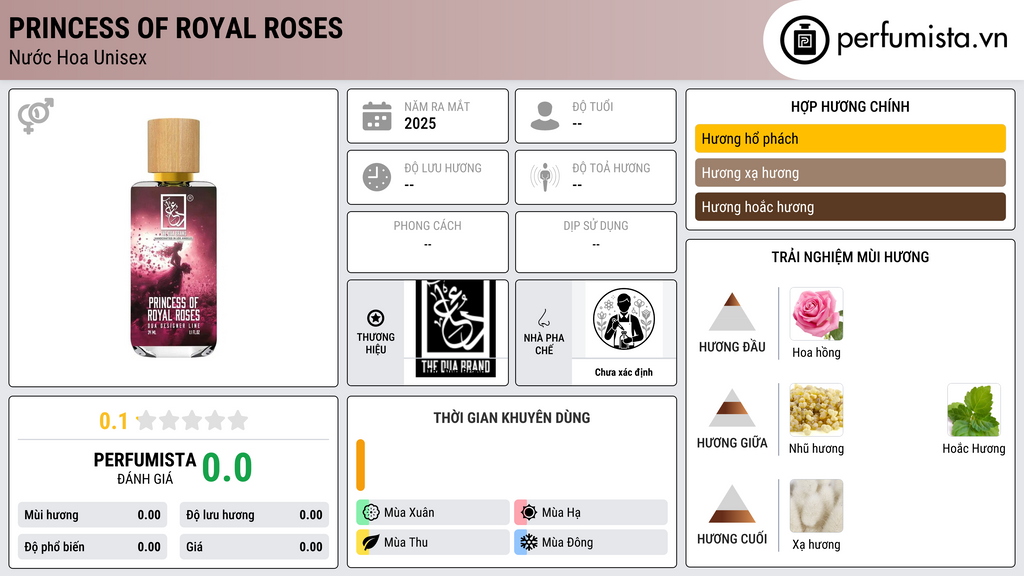Screen dimensions: 1024x576
Task: Click the Thời gian khuyên dùng heading
Action: click(x=512, y=417)
